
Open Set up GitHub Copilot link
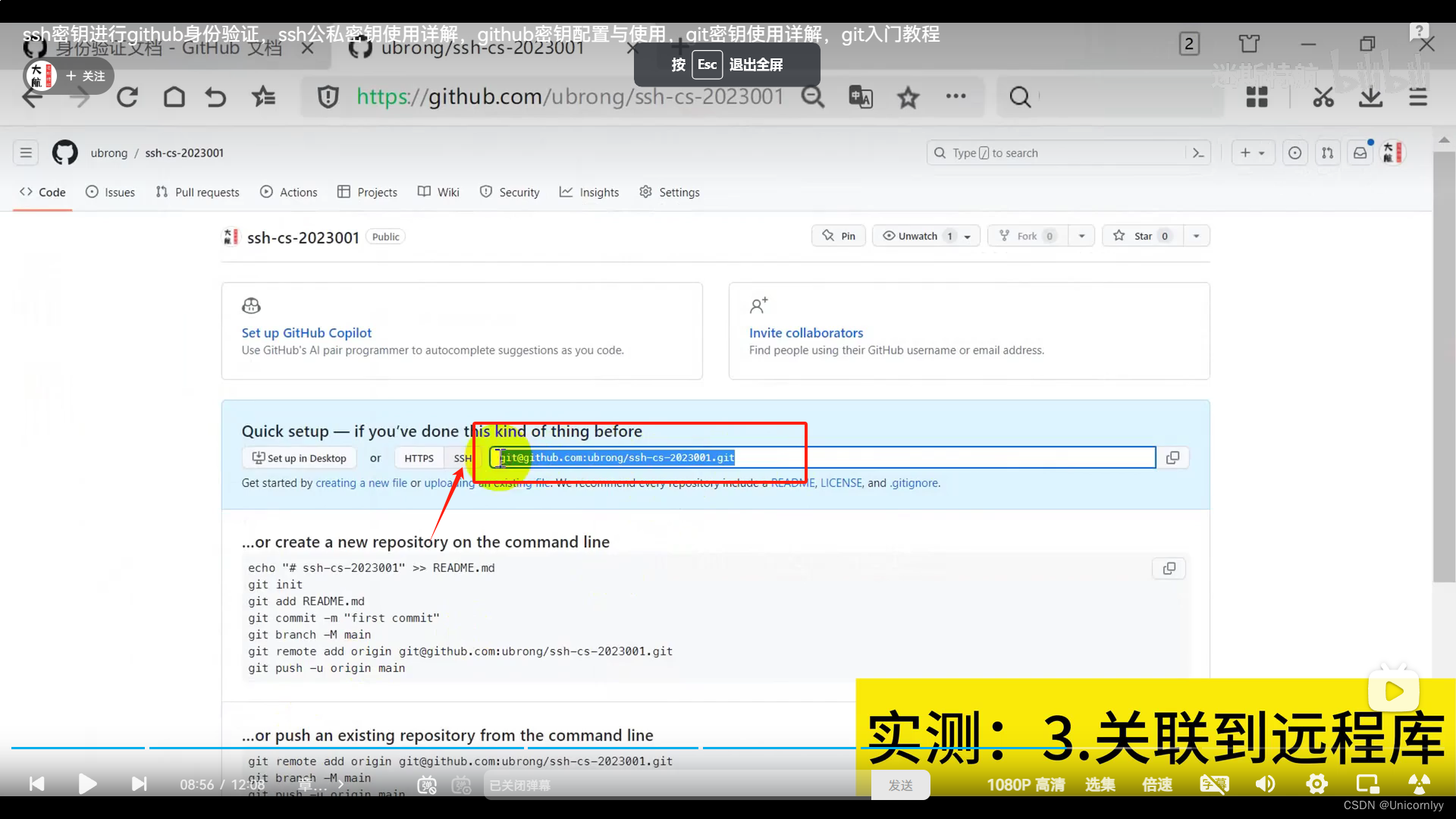click(306, 332)
